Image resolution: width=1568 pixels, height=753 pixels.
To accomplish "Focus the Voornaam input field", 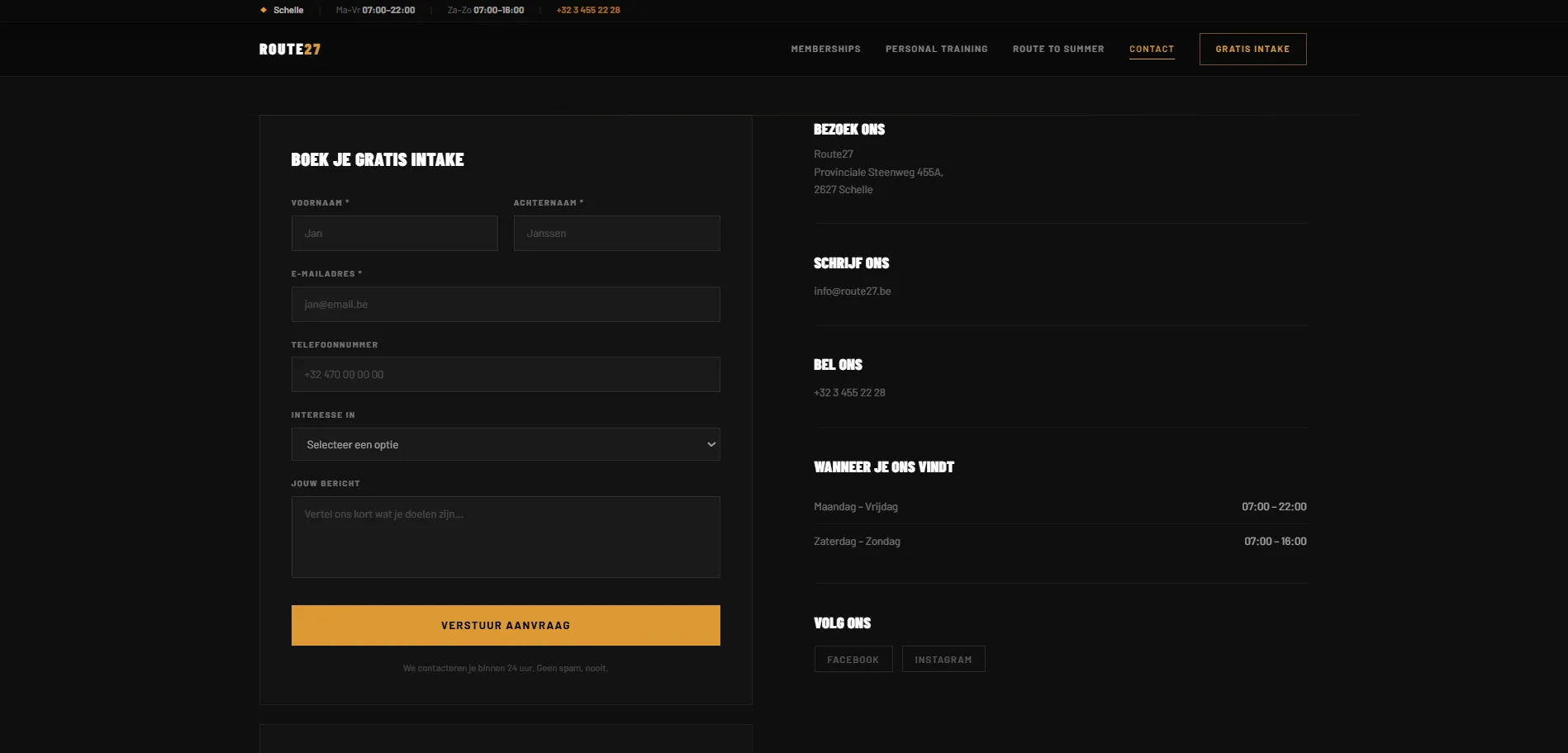I will click(395, 233).
